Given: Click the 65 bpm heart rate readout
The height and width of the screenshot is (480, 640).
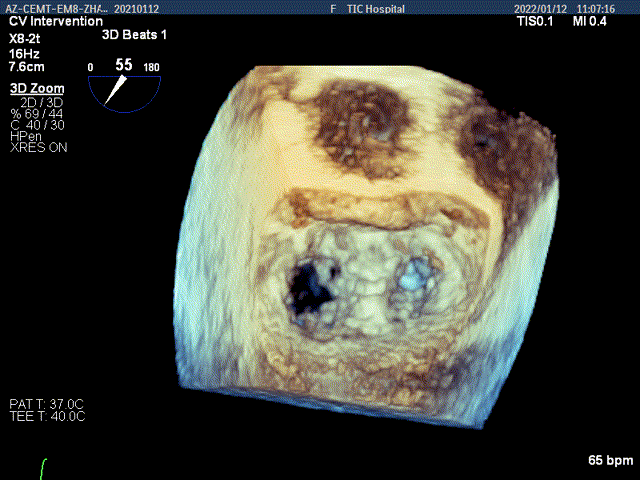Looking at the screenshot, I should [609, 461].
